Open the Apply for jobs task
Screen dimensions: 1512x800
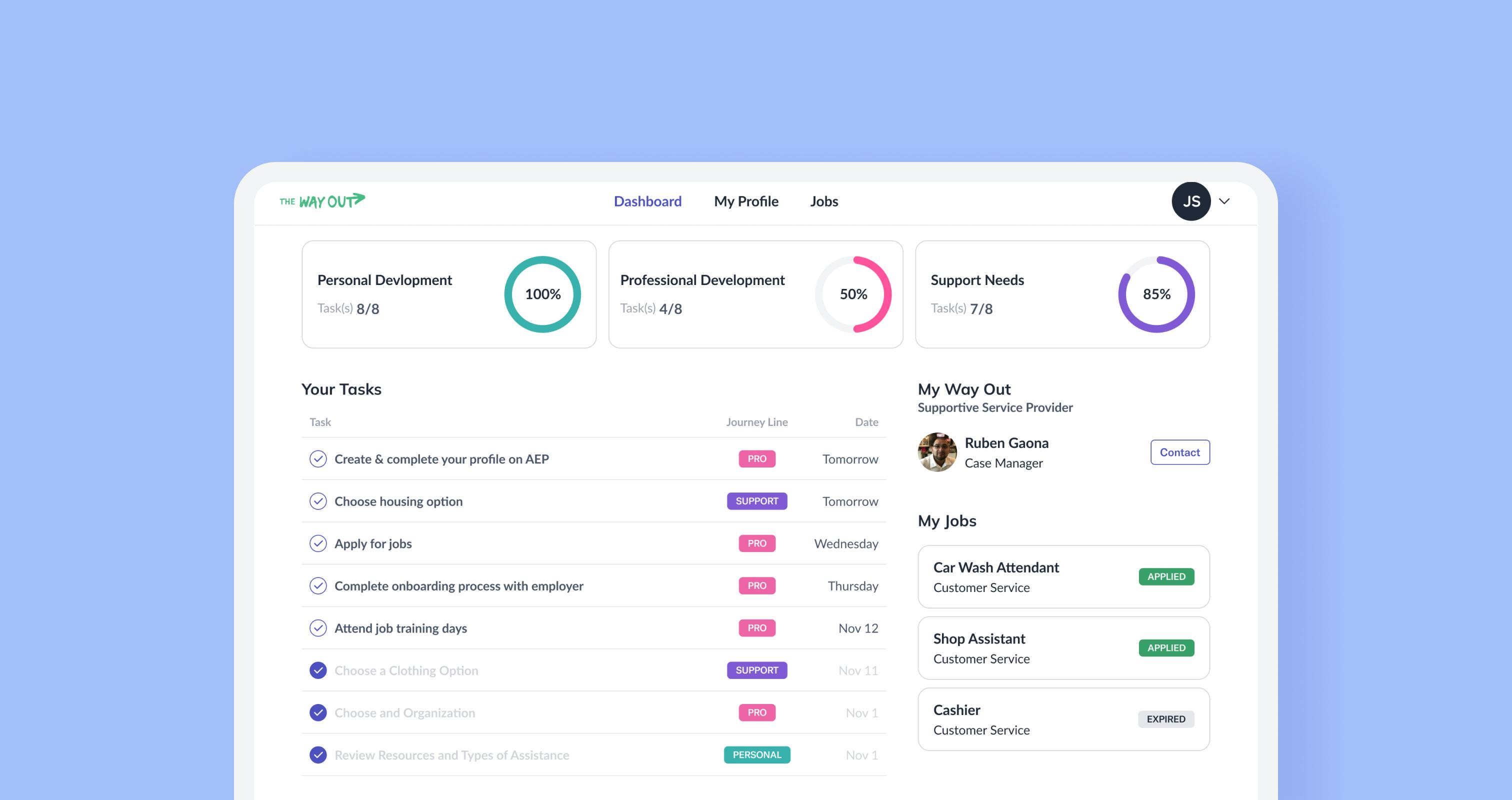(372, 543)
